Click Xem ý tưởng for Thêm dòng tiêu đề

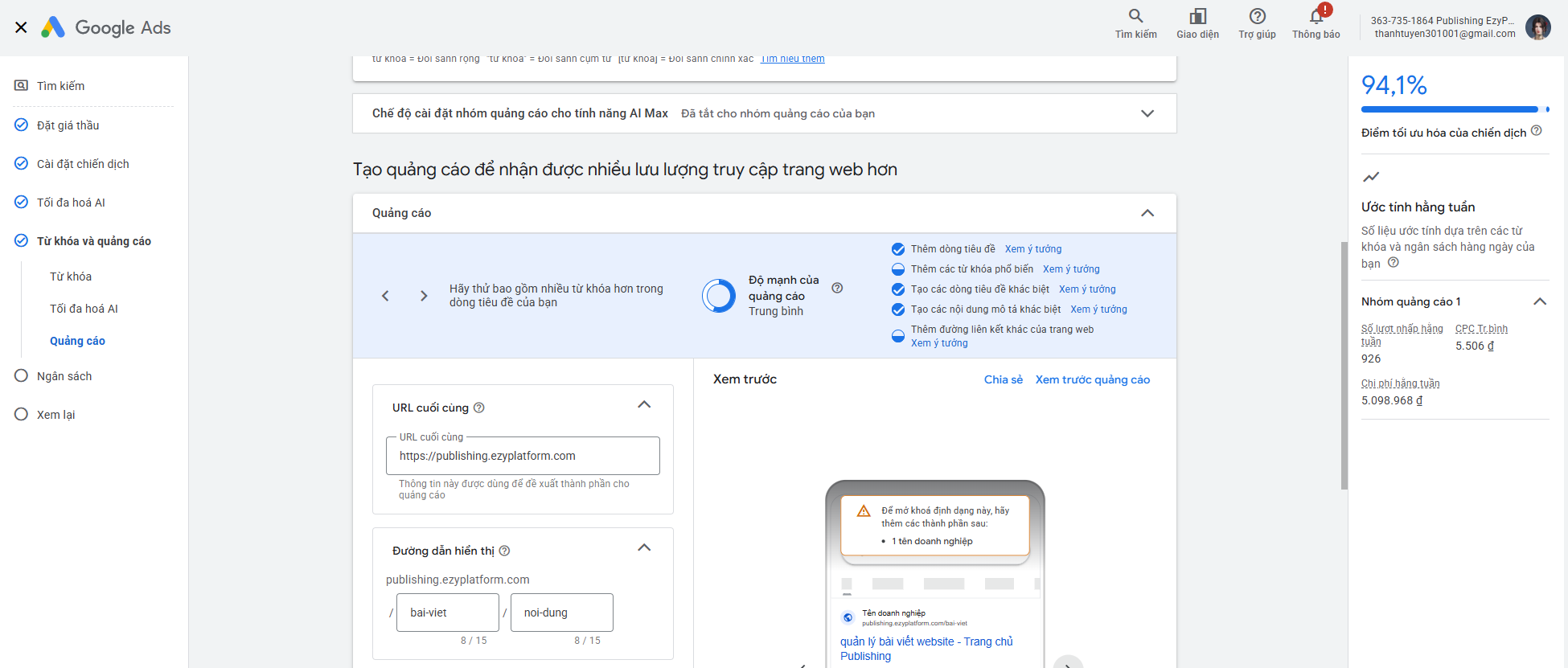[x=1033, y=249]
